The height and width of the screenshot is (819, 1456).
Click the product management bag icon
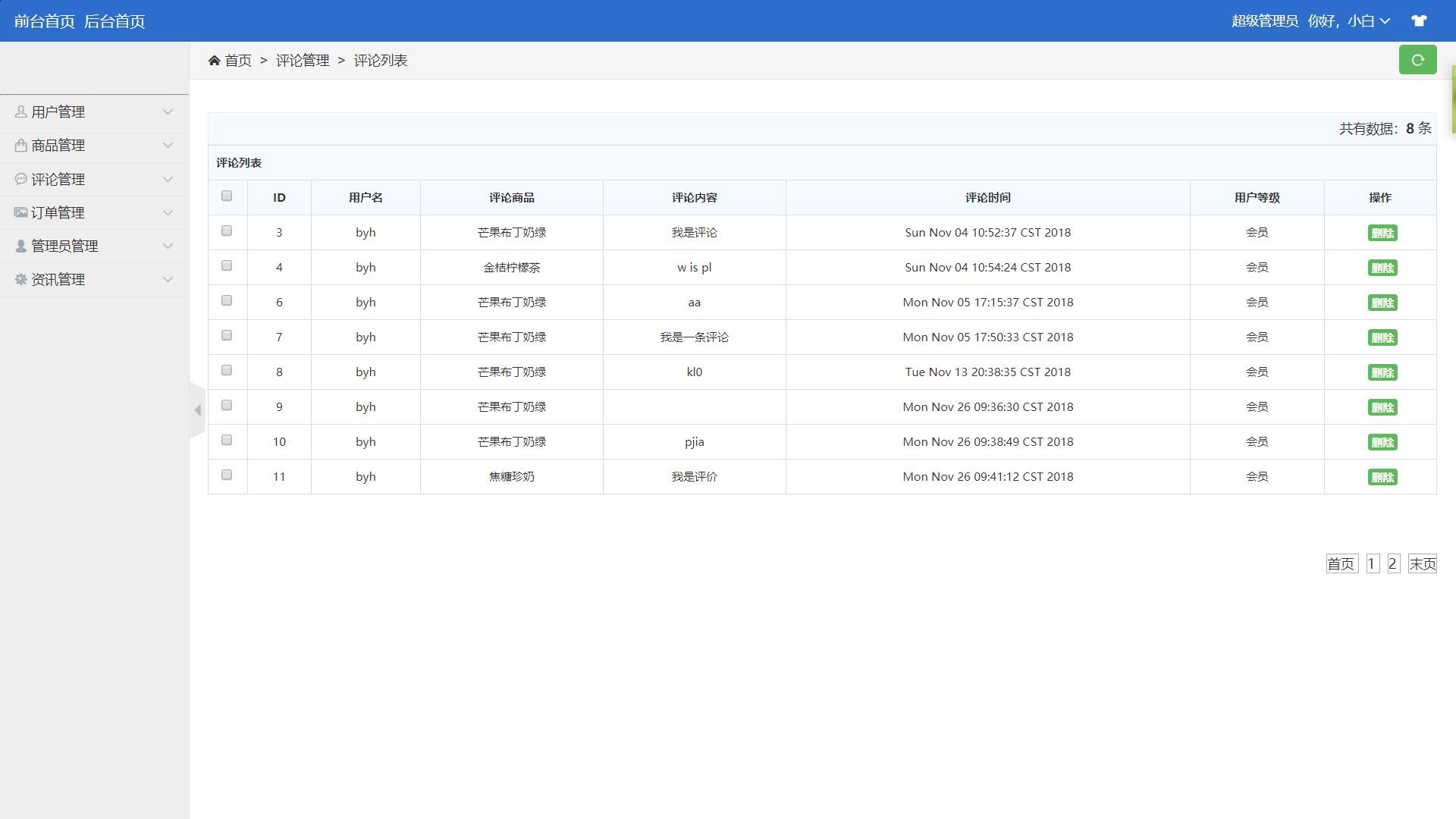(20, 146)
